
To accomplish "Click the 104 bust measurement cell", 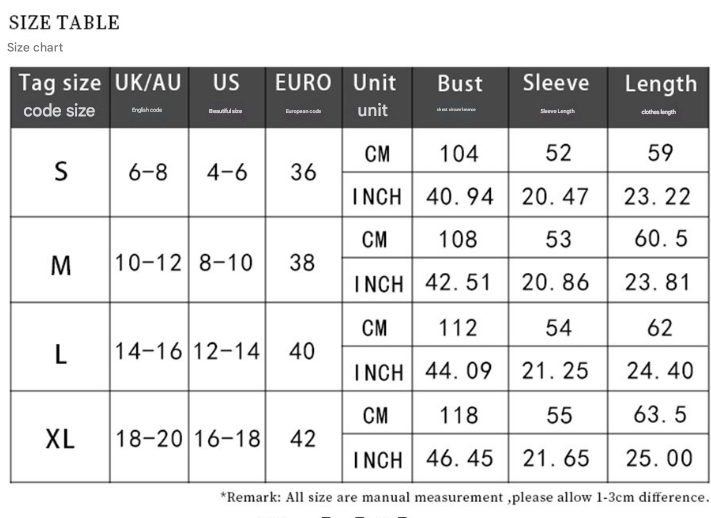I will click(x=459, y=153).
